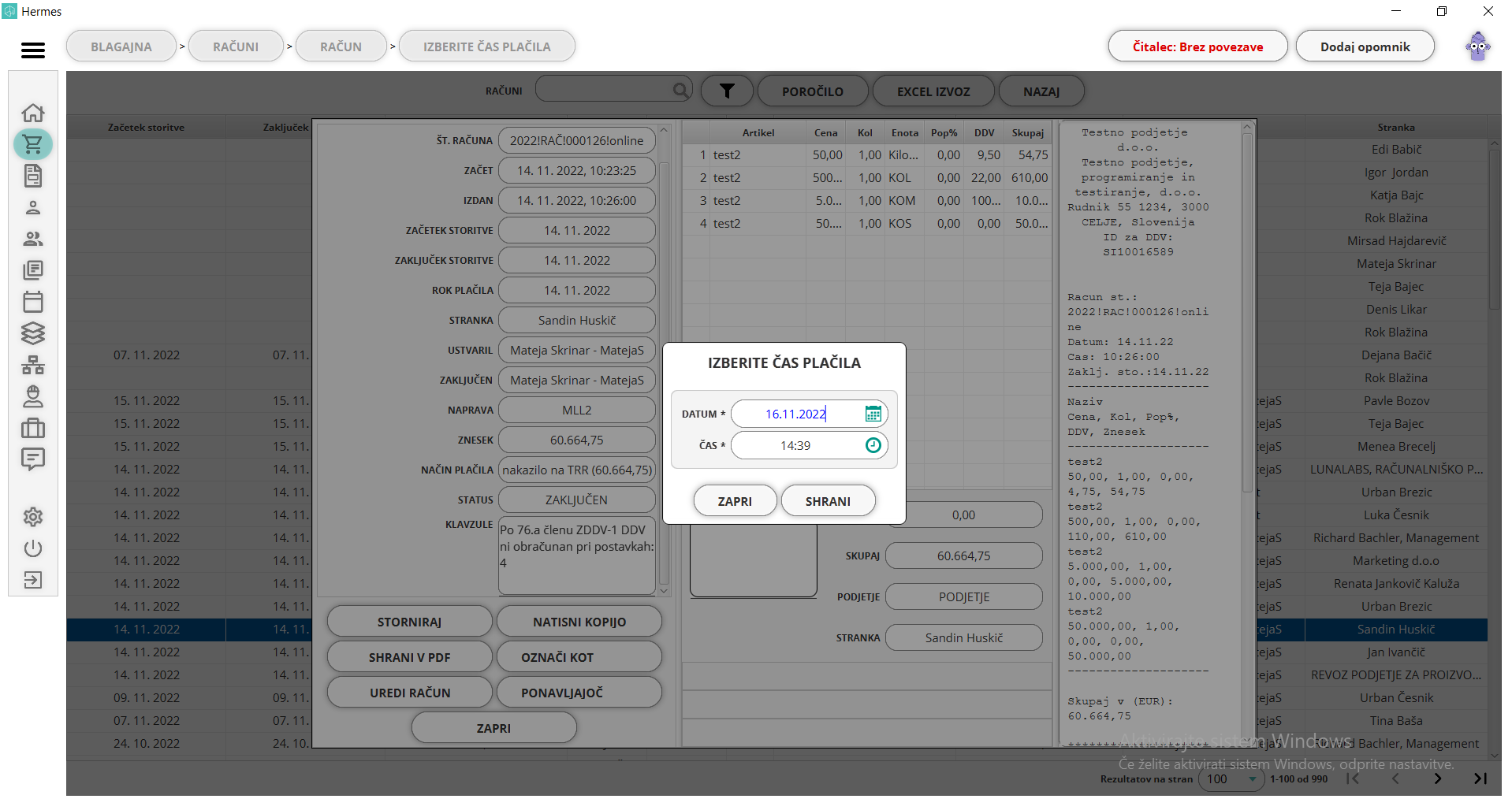Open the chat message sidebar icon

[33, 459]
